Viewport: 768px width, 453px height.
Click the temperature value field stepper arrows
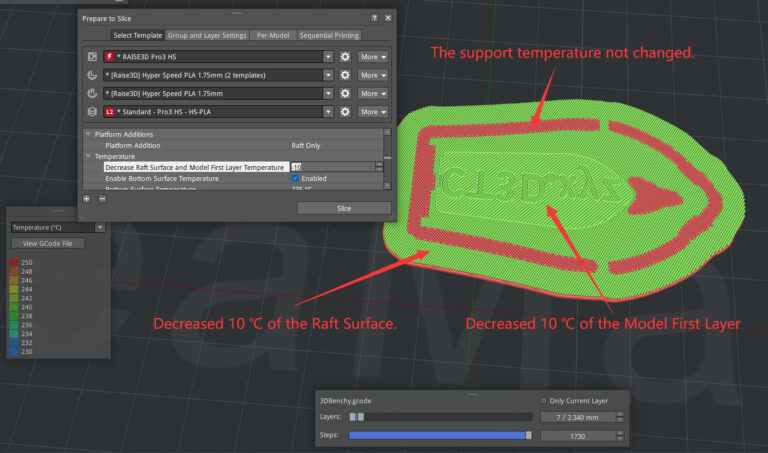tap(379, 167)
